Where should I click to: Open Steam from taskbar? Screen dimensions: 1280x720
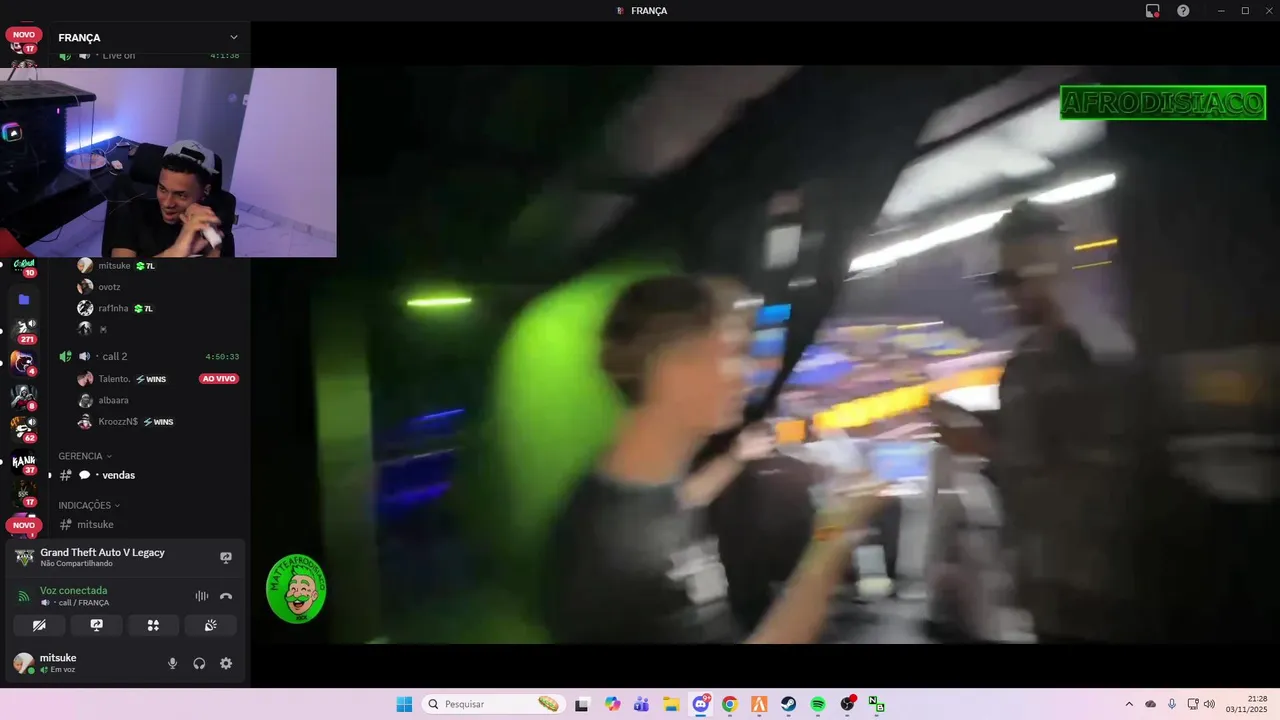pos(789,704)
